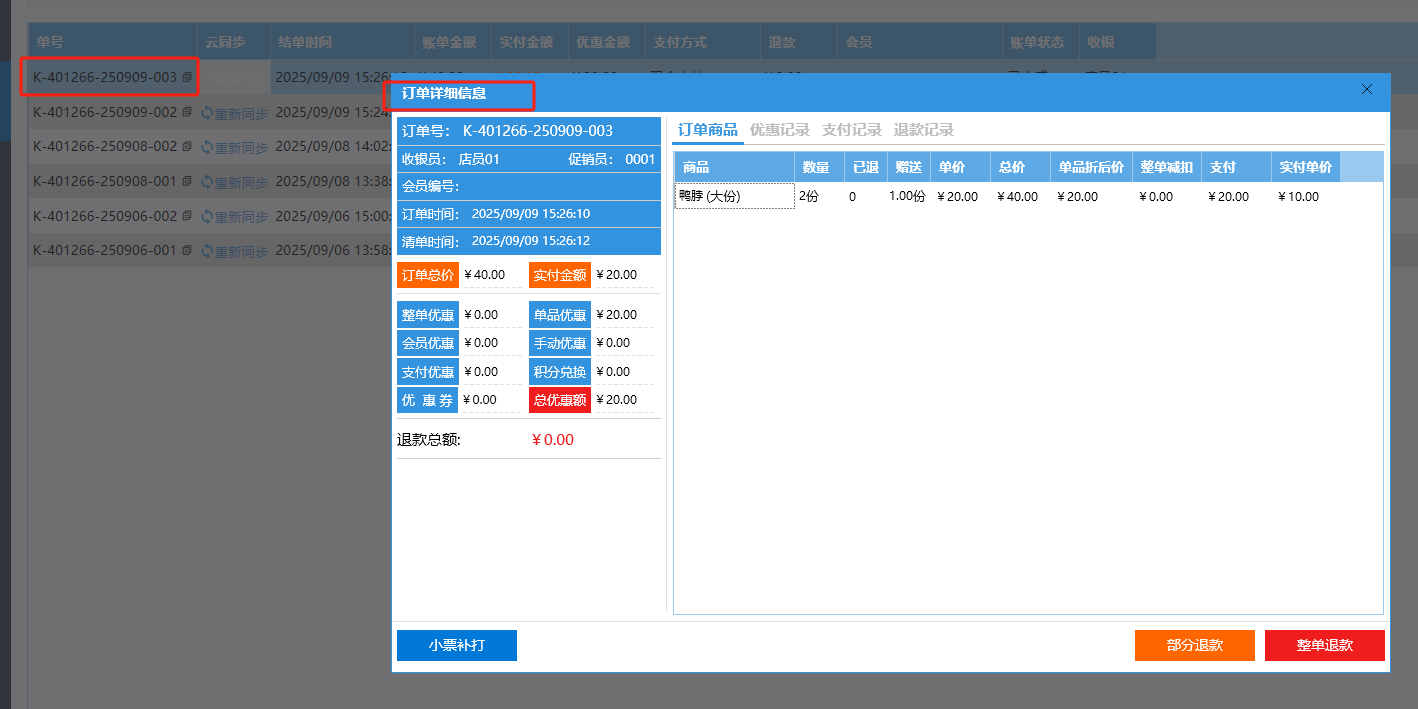Click 重新同步 for order K-401266-250908-001
This screenshot has height=709, width=1418.
coord(235,182)
